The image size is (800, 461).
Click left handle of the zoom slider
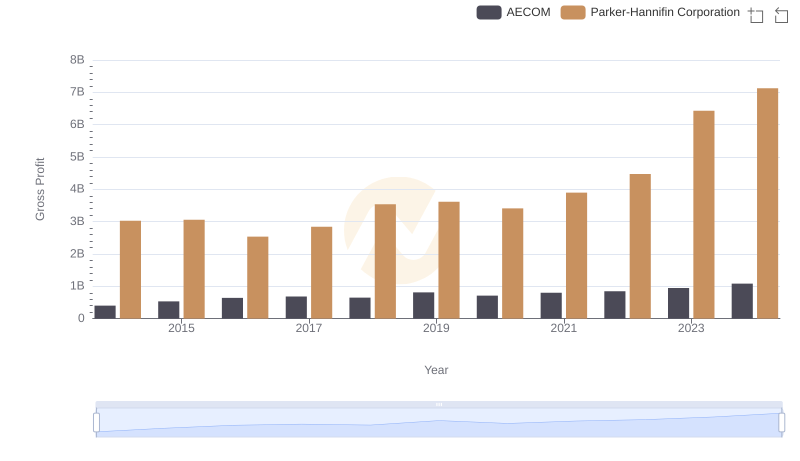tap(96, 423)
